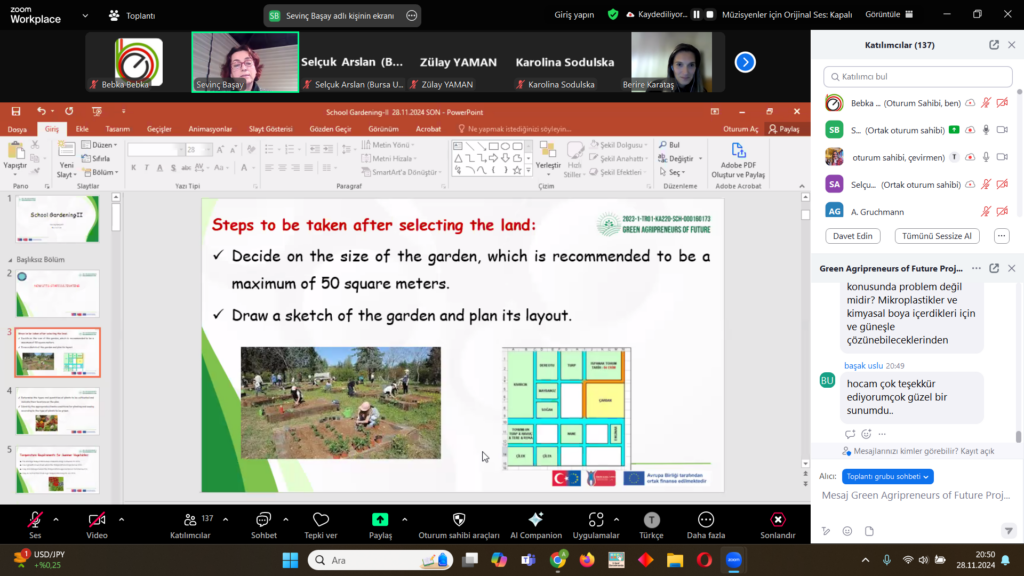1024x576 pixels.
Task: Pause the recording in the top bar
Action: pos(696,15)
